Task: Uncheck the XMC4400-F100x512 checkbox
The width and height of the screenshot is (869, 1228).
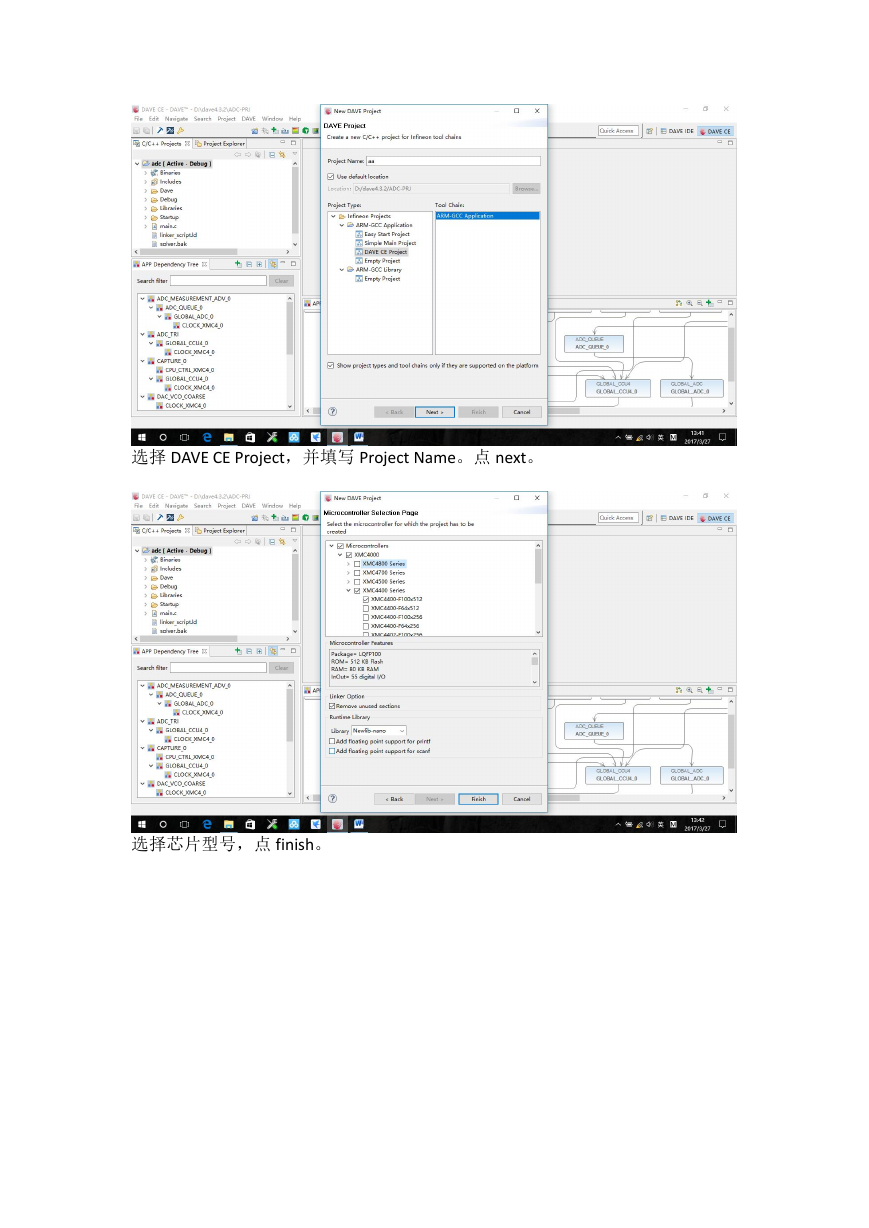Action: [x=366, y=599]
